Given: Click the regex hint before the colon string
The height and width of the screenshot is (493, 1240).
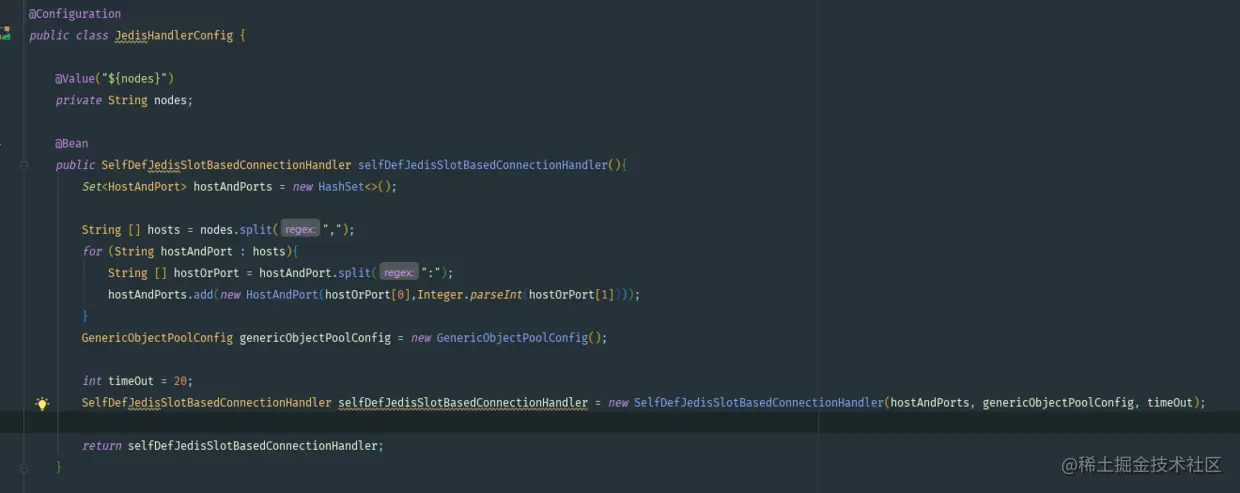Looking at the screenshot, I should (x=398, y=273).
